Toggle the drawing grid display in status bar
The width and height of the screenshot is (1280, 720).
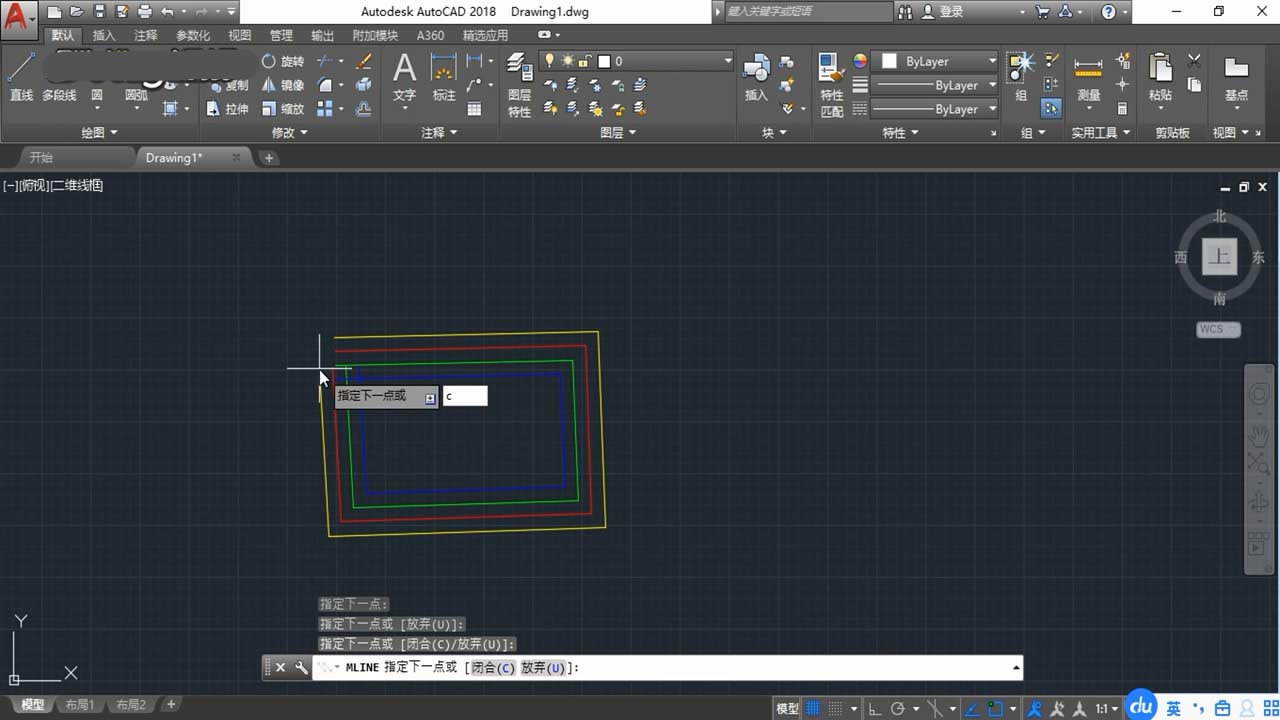tap(813, 709)
